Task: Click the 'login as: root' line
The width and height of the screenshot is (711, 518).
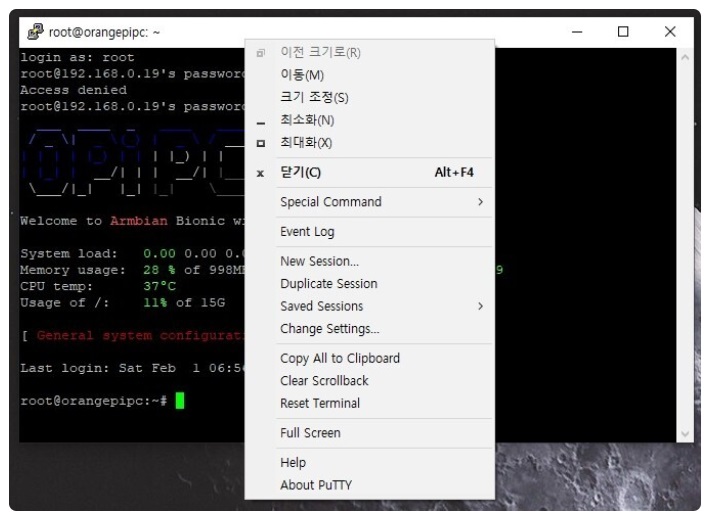Action: 77,58
